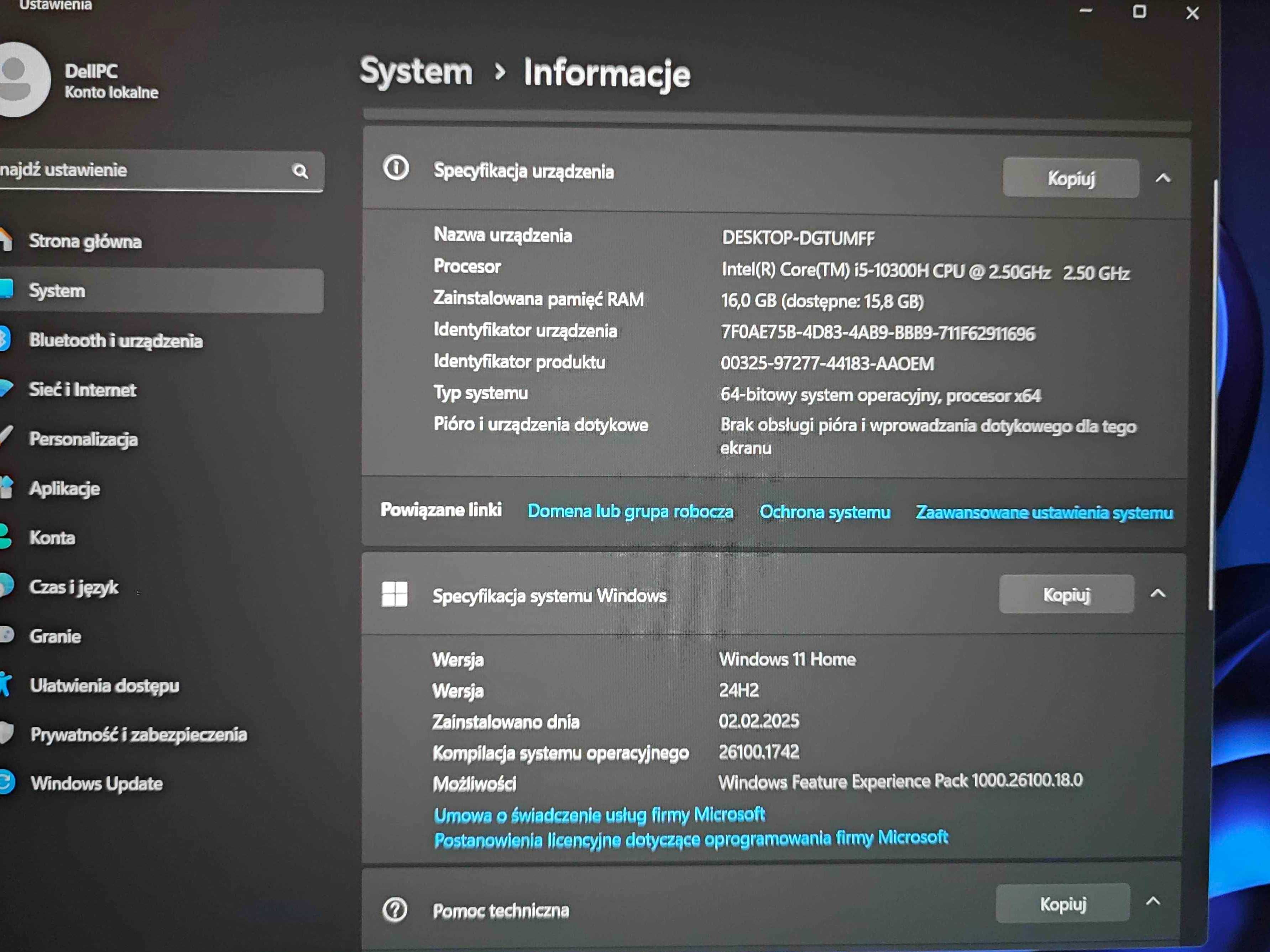This screenshot has height=952, width=1270.
Task: Click Windows 11 Home value
Action: [x=787, y=659]
